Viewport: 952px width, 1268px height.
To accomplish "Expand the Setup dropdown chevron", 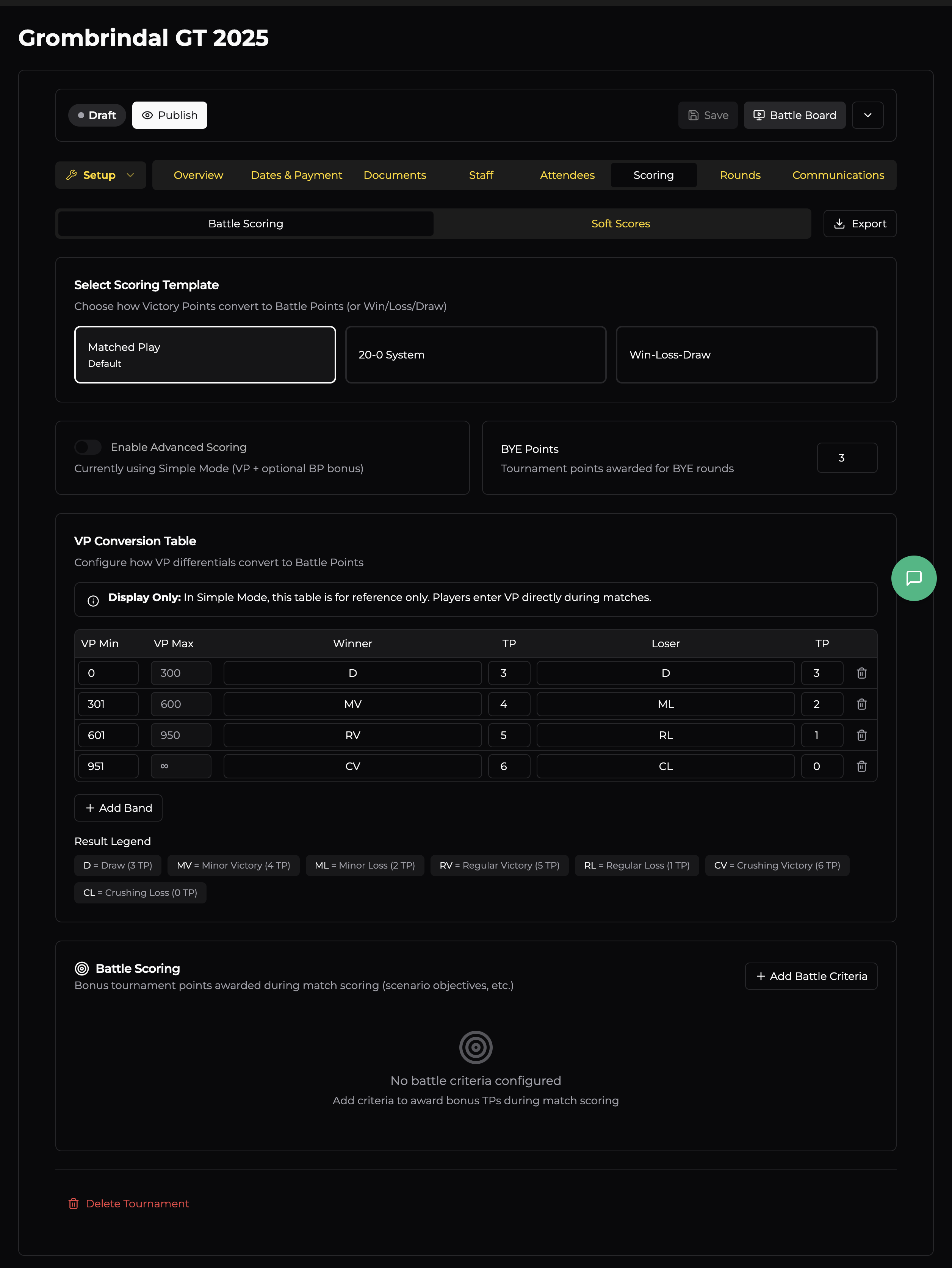I will click(x=130, y=175).
